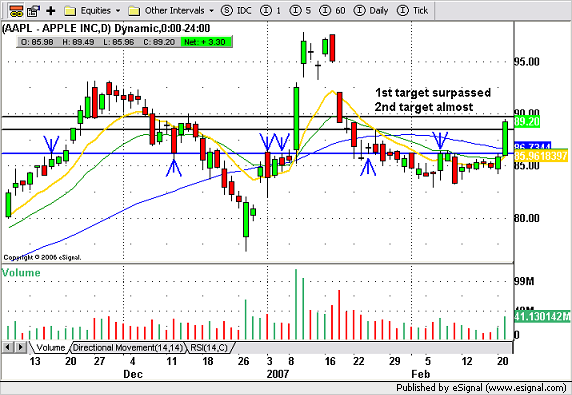The width and height of the screenshot is (572, 395).
Task: Click the 99M volume axis label
Action: (x=524, y=281)
